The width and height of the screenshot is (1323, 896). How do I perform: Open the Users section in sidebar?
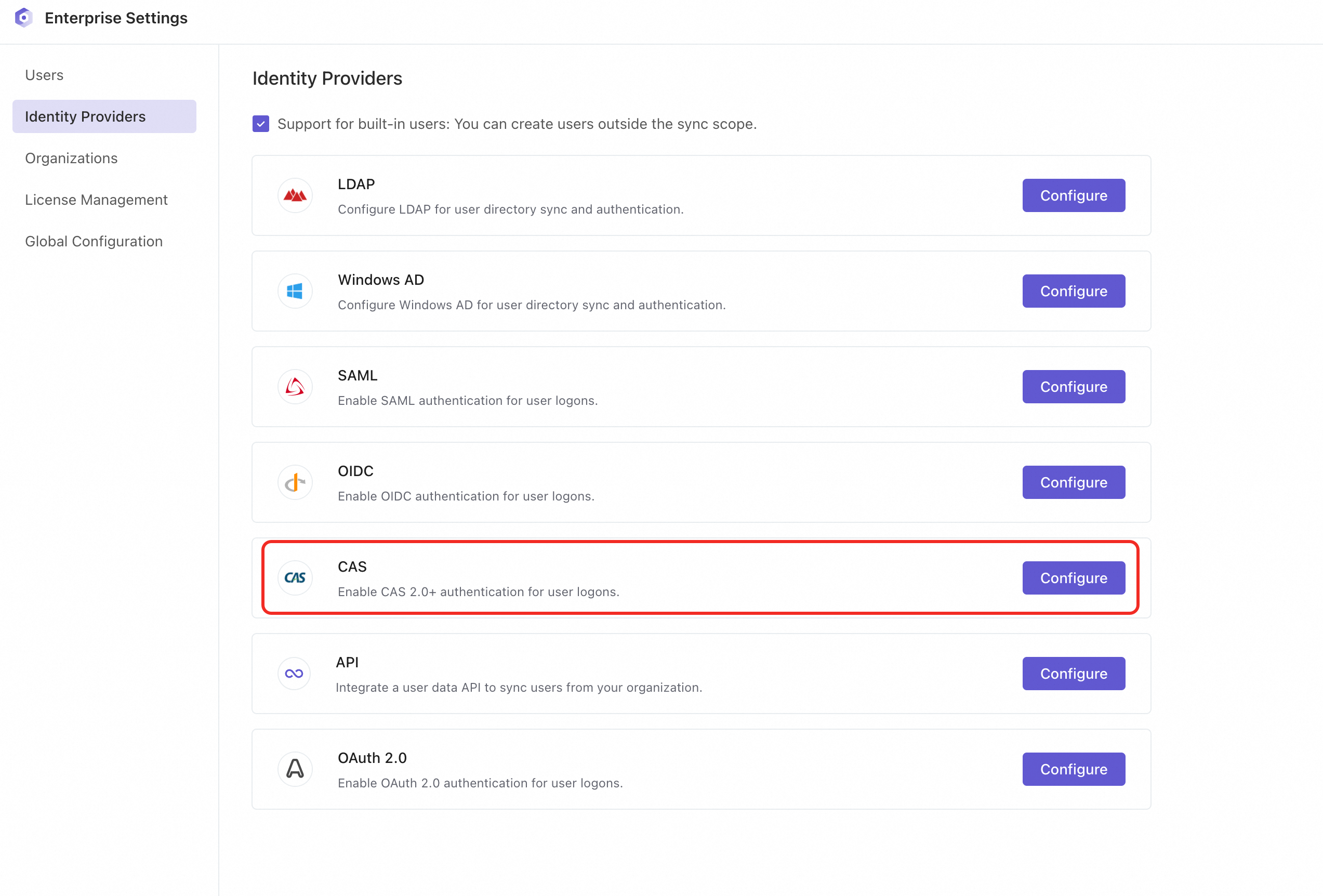pyautogui.click(x=44, y=75)
